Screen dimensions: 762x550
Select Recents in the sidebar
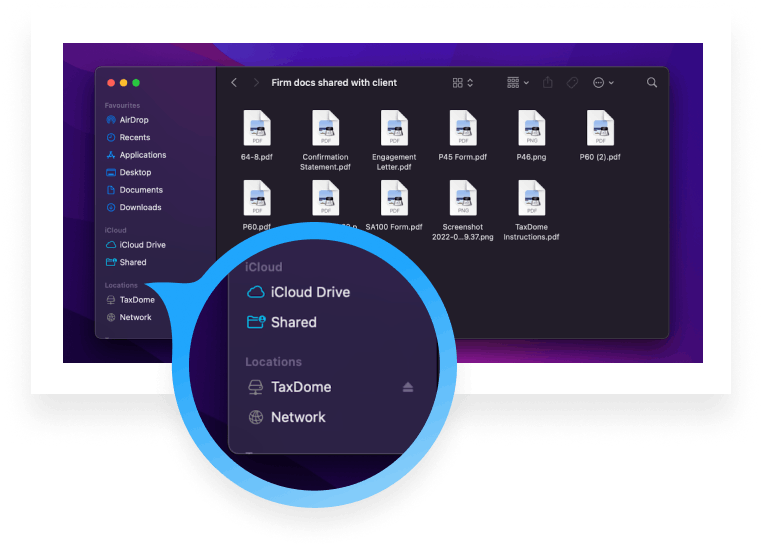134,137
